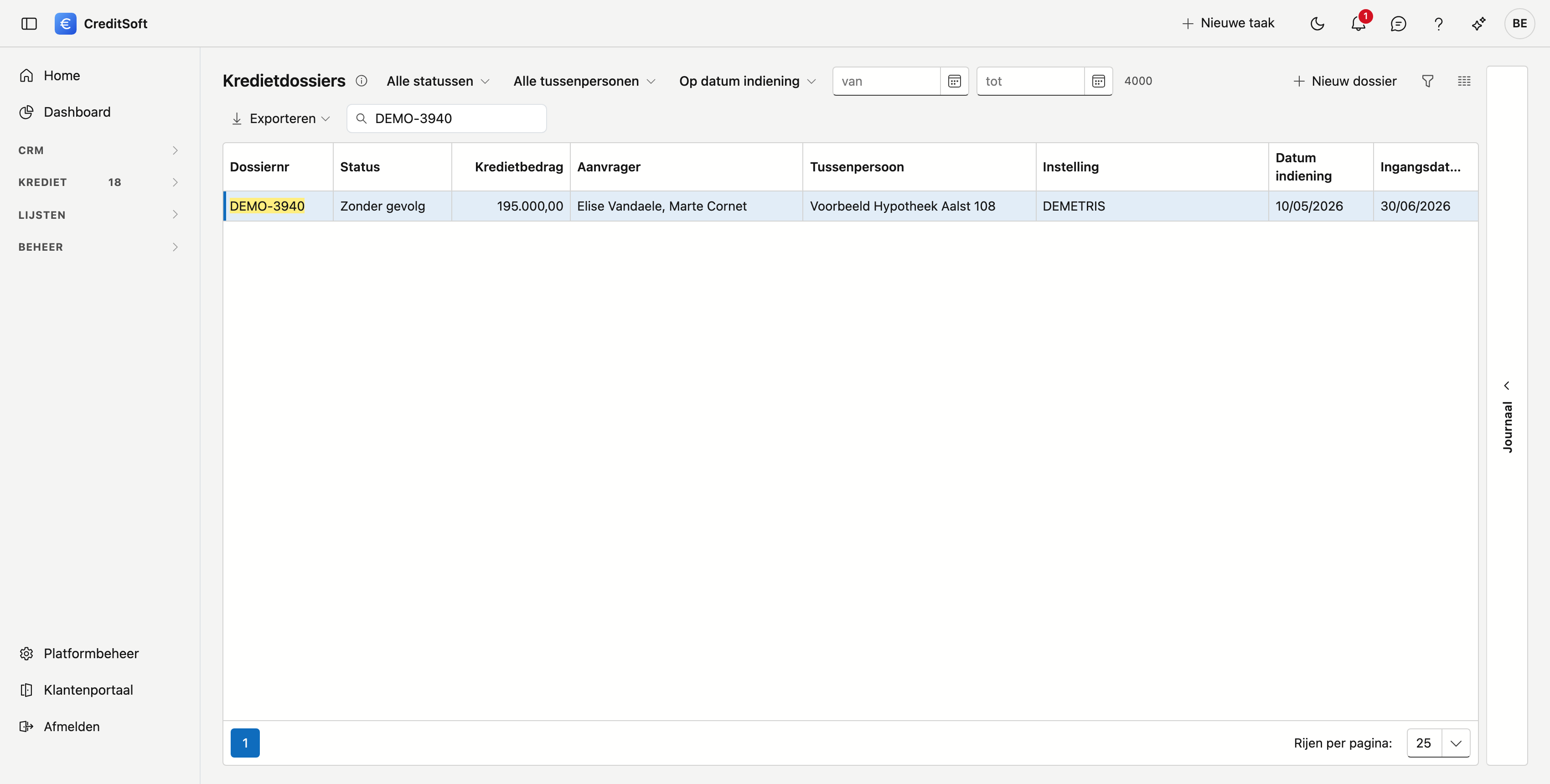Sort by Ingangsdat... column header

pyautogui.click(x=1426, y=167)
